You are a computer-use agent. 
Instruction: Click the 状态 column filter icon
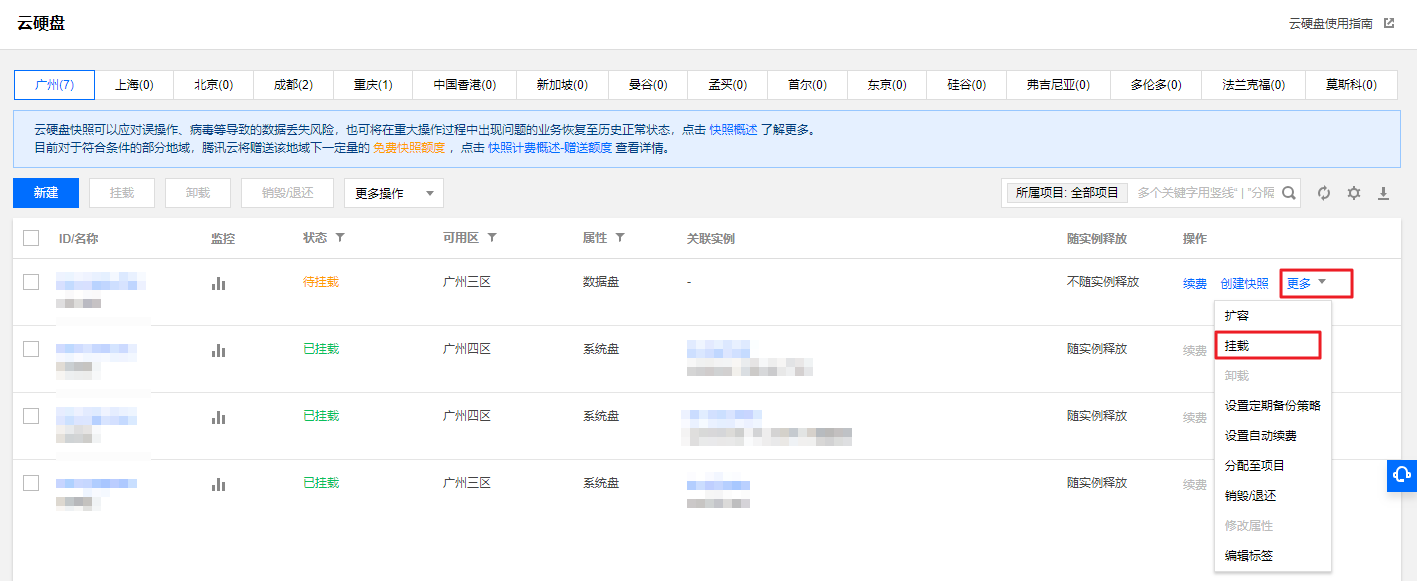click(x=340, y=238)
